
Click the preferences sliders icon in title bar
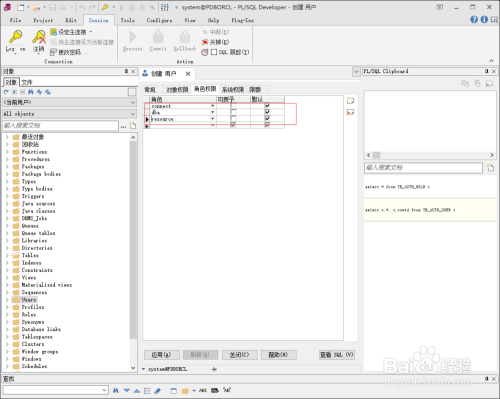165,7
